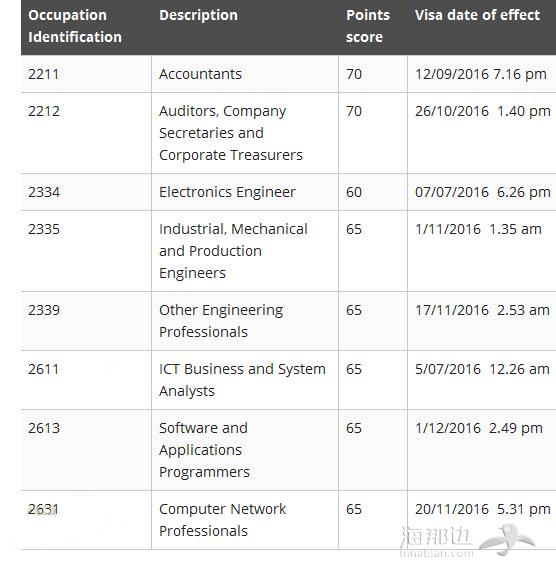The height and width of the screenshot is (574, 556).
Task: Click the watermark bird logo icon
Action: [507, 540]
